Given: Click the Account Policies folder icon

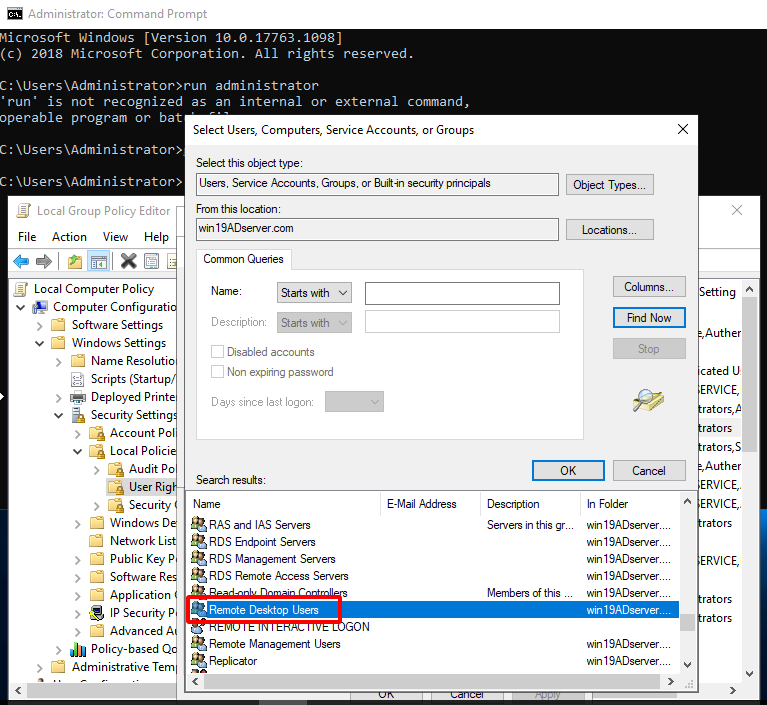Looking at the screenshot, I should click(x=97, y=433).
